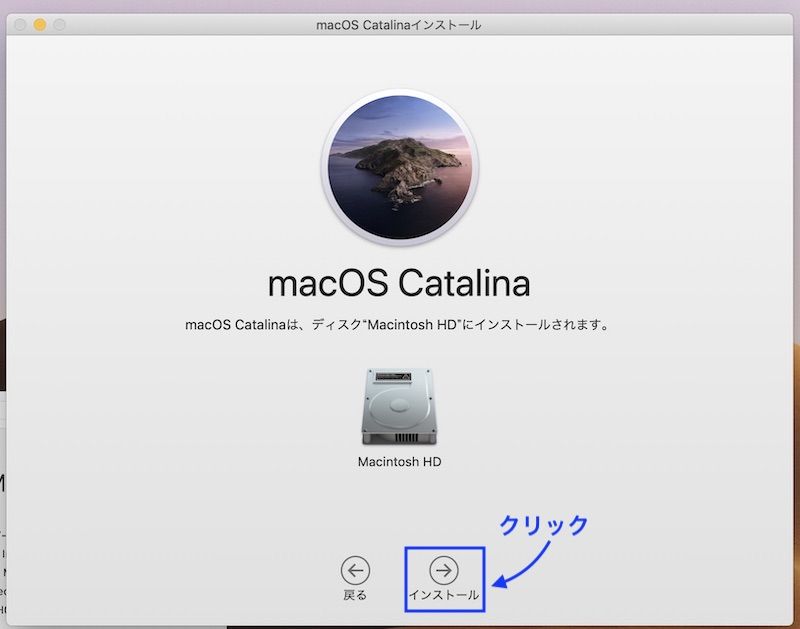Select the Macintosh HD disk icon
The image size is (800, 629).
pyautogui.click(x=399, y=407)
